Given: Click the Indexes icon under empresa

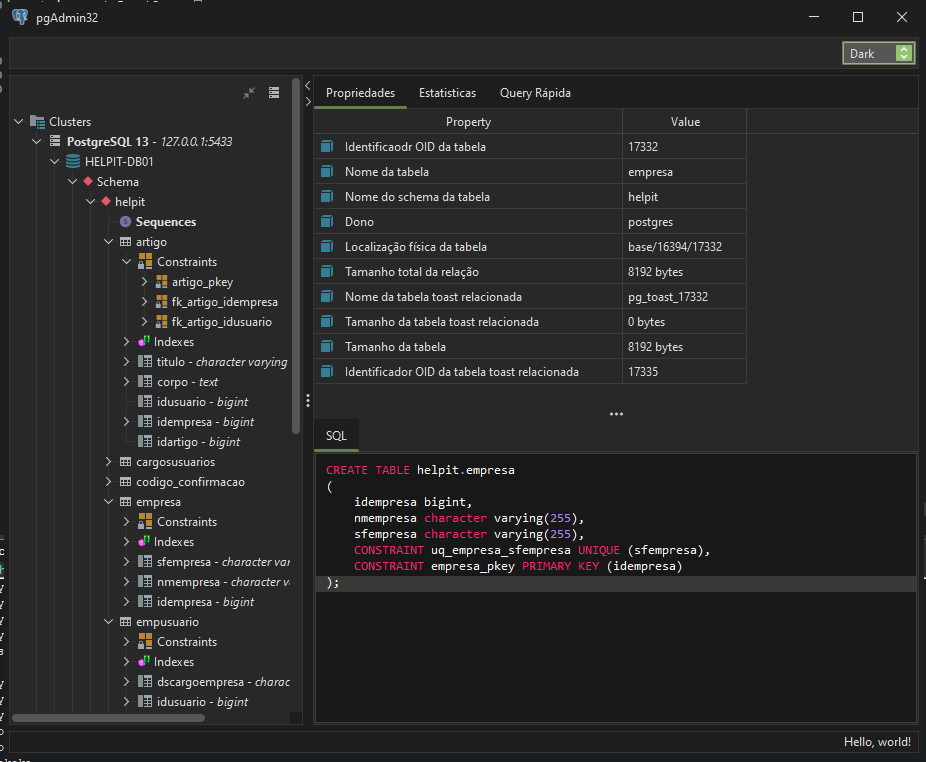Looking at the screenshot, I should coord(144,542).
